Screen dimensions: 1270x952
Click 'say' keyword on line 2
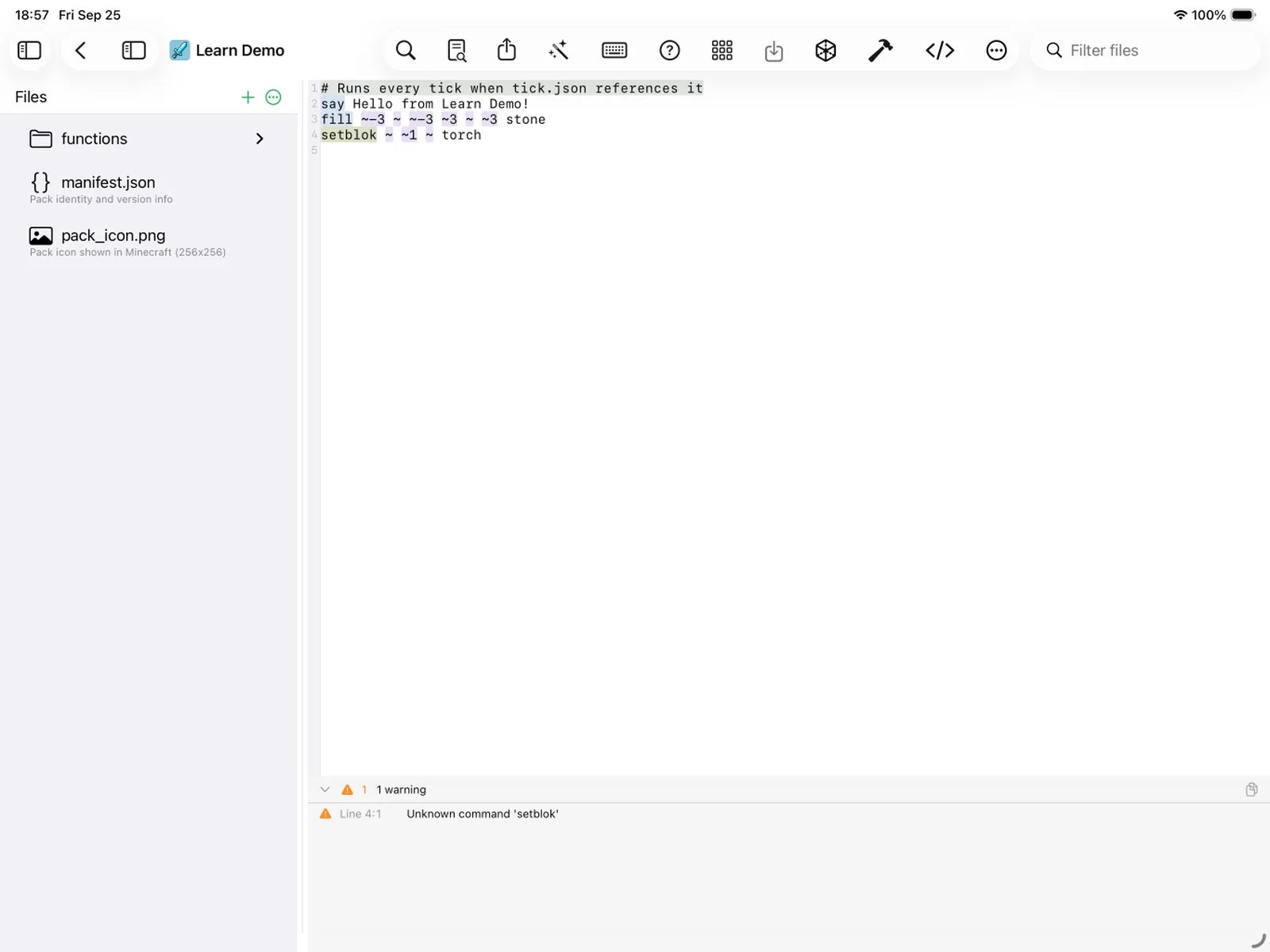tap(333, 104)
